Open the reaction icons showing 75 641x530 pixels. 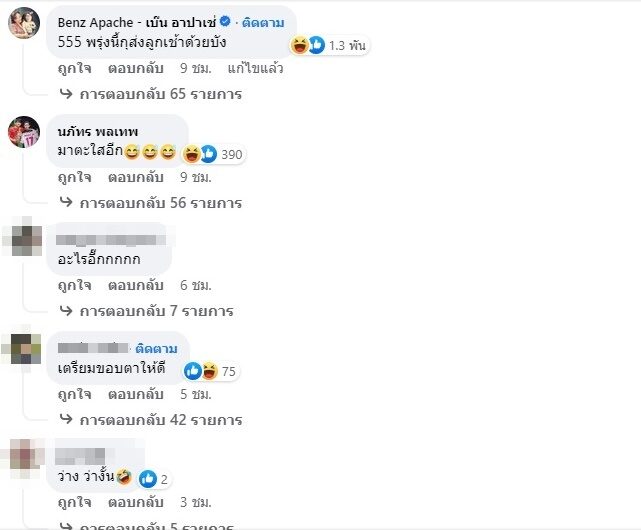[211, 371]
